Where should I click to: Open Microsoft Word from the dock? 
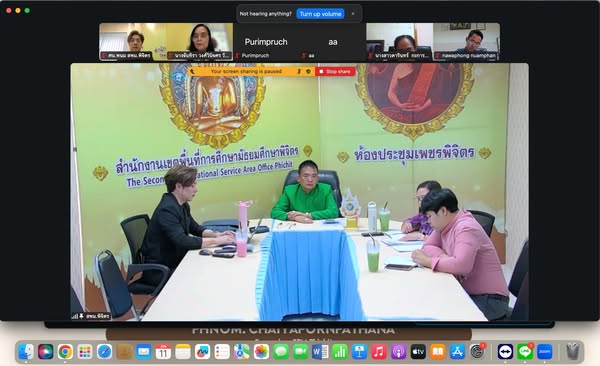click(x=320, y=351)
